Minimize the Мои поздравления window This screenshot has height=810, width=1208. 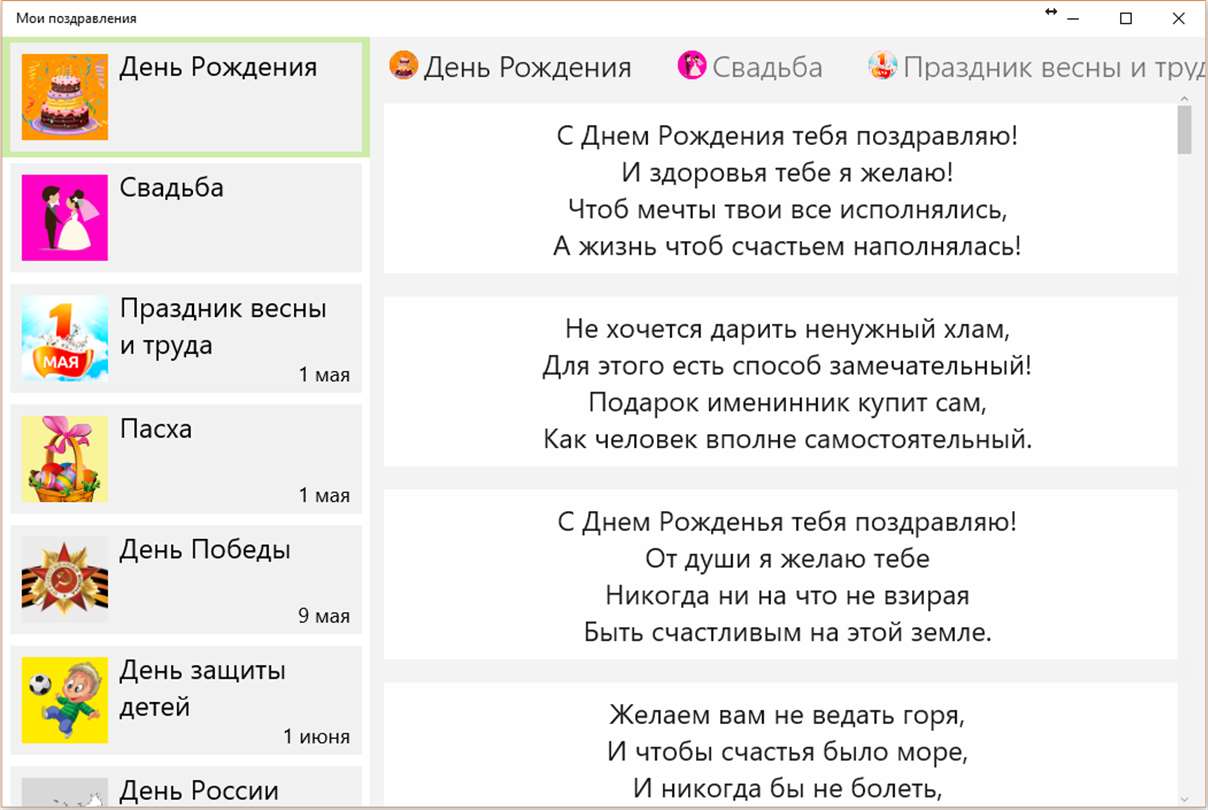pos(1074,18)
